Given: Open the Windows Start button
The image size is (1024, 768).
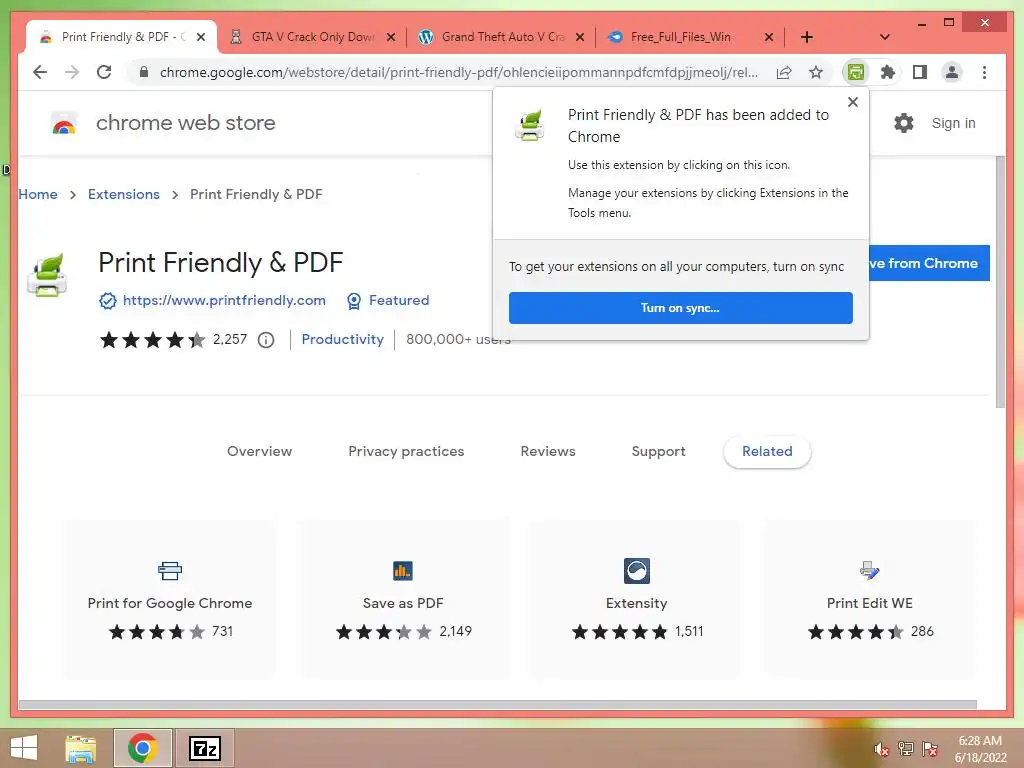Looking at the screenshot, I should (24, 748).
